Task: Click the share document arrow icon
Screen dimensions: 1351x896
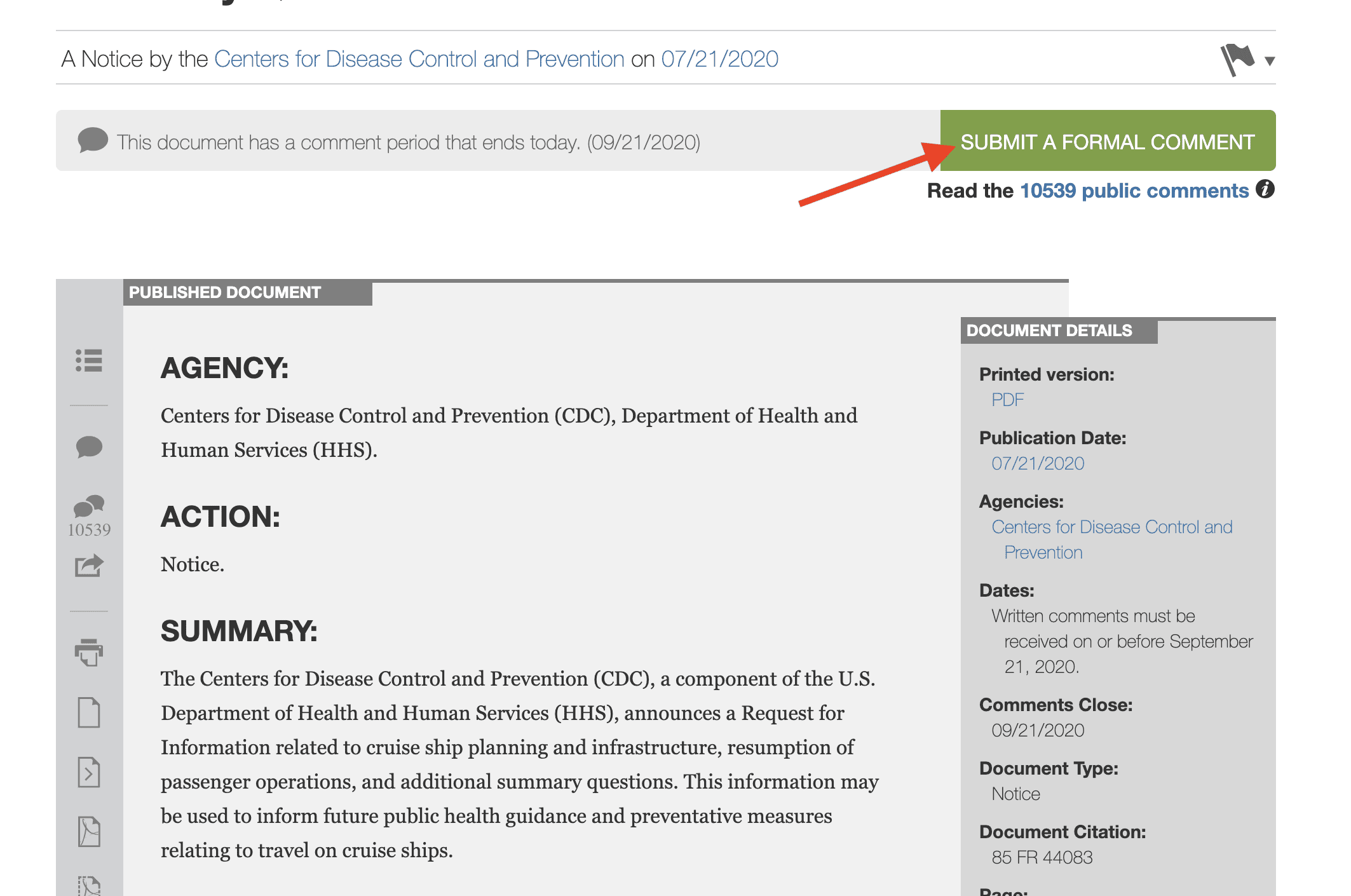Action: (x=89, y=566)
